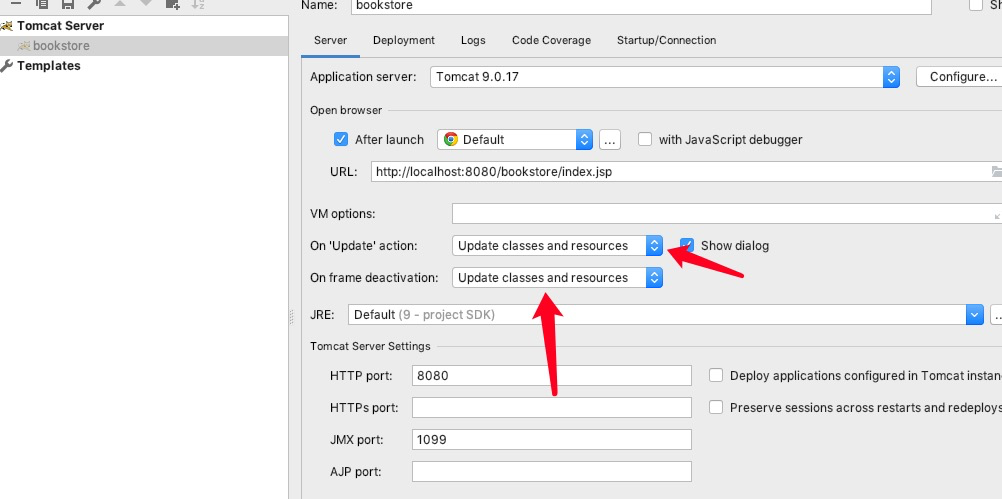Click the Chrome icon in browser selector
Image resolution: width=1002 pixels, height=499 pixels.
[451, 139]
